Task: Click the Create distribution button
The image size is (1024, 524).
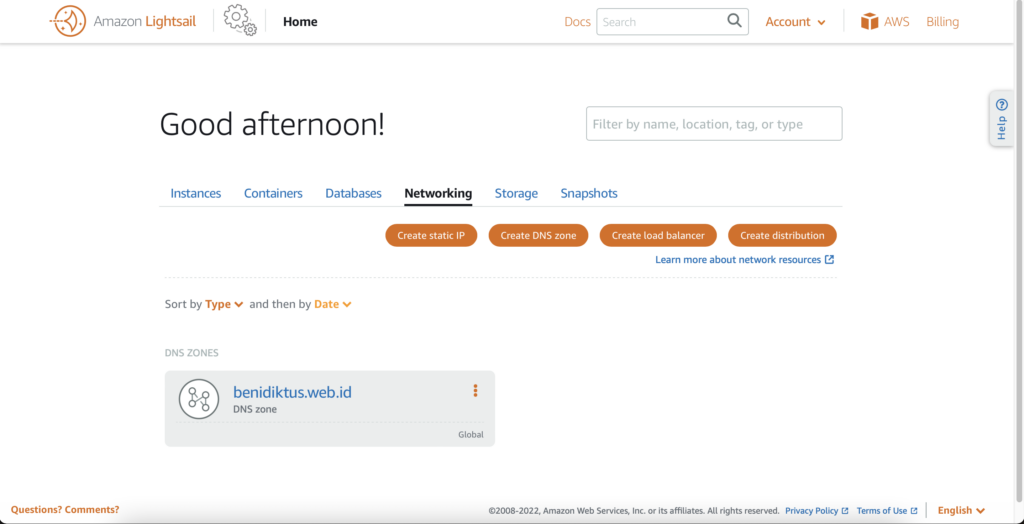Action: [782, 235]
